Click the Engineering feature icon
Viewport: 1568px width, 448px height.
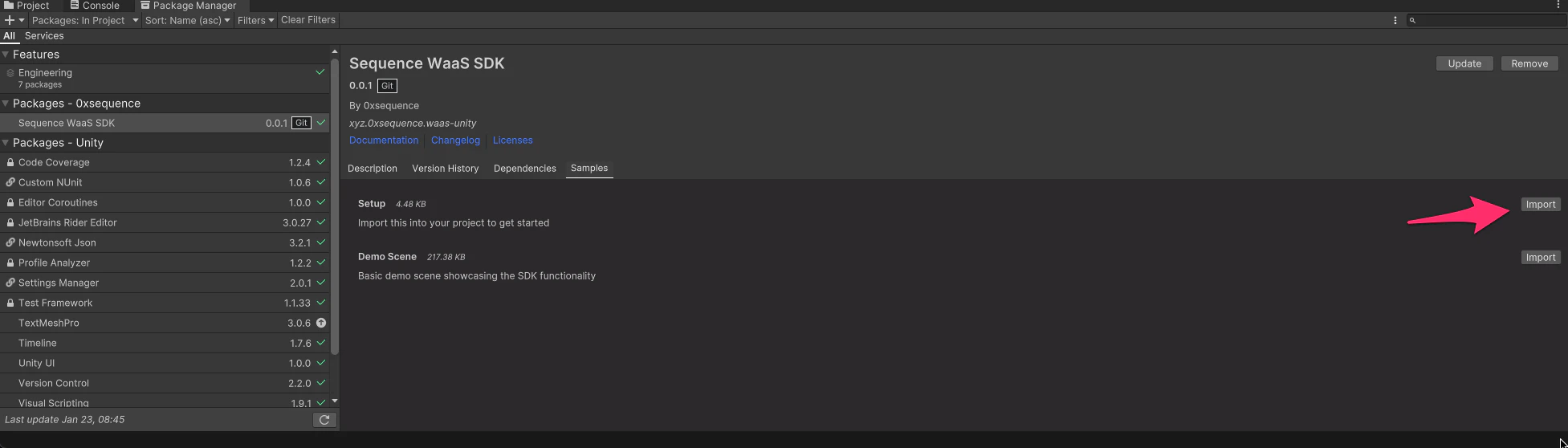pyautogui.click(x=10, y=73)
